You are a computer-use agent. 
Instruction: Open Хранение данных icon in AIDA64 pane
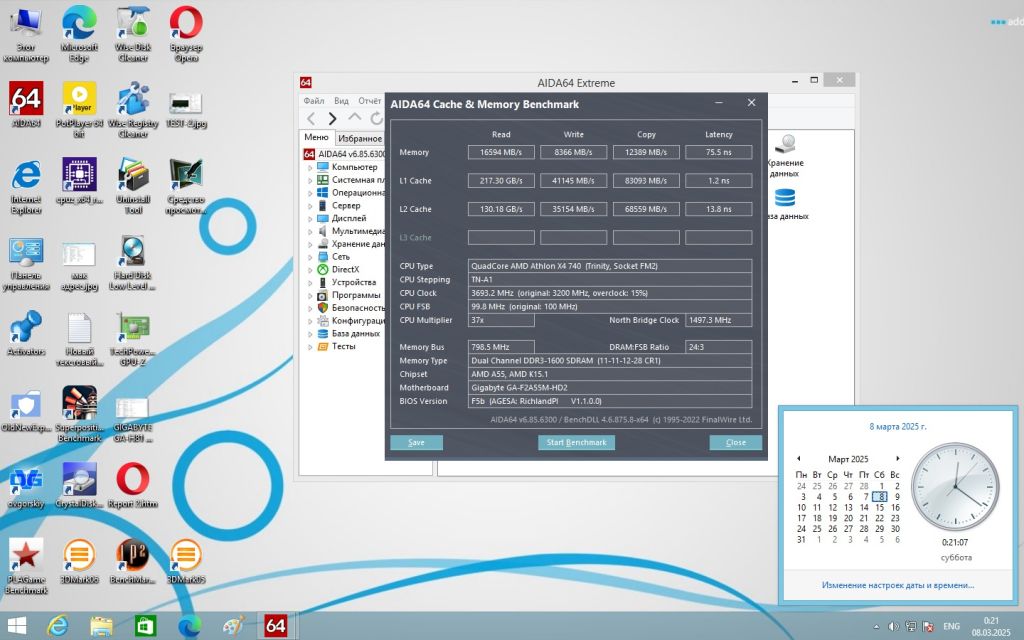786,155
